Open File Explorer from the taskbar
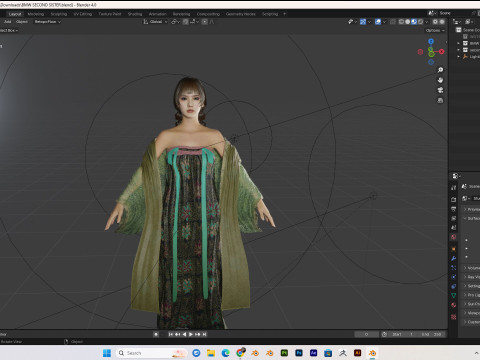This screenshot has width=480, height=360. (211, 353)
